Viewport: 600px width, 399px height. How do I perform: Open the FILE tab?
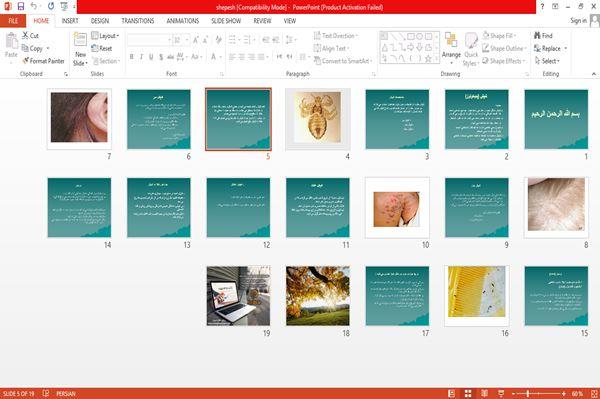(13, 21)
